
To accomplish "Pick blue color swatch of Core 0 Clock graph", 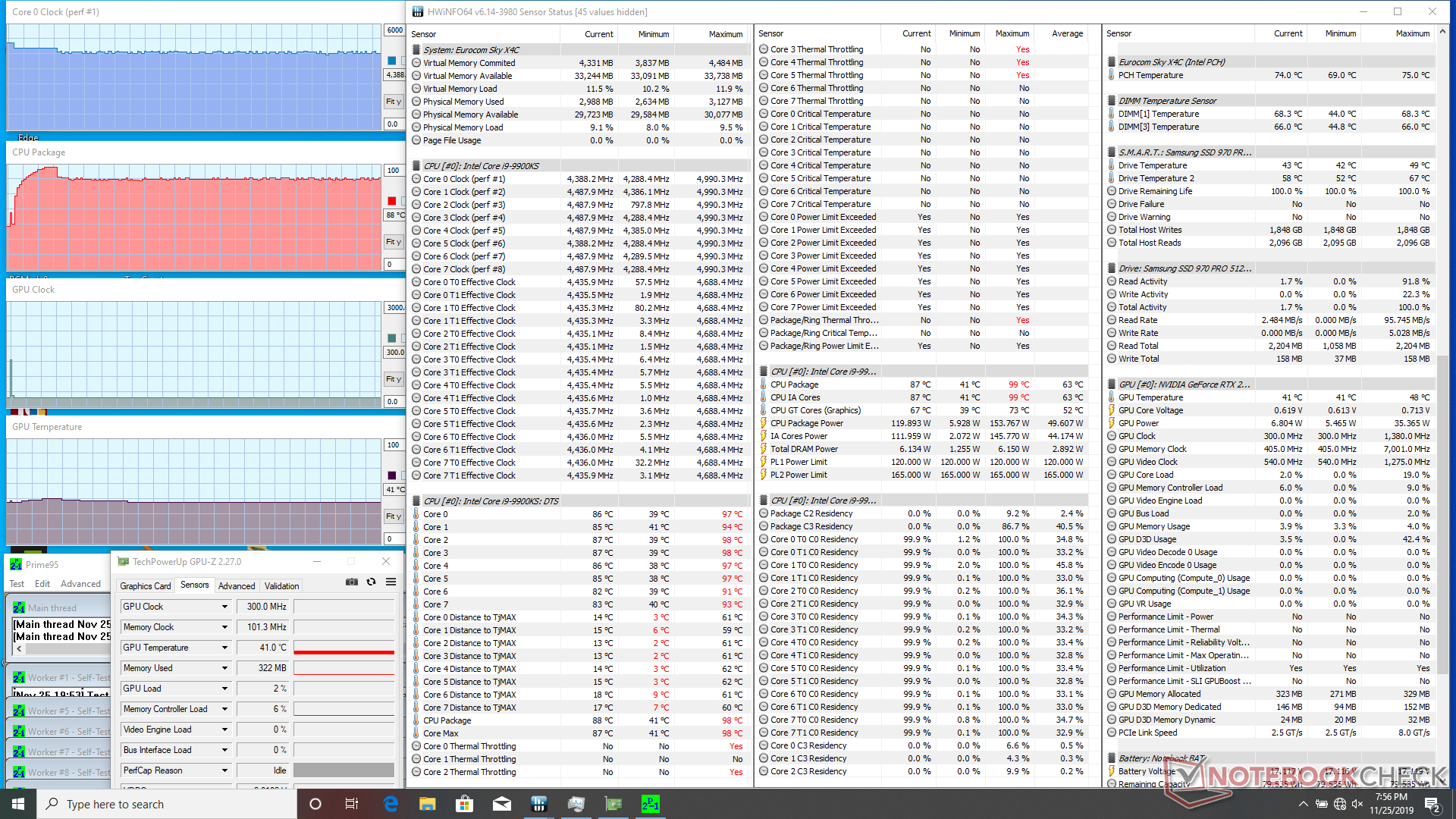I will pos(392,61).
